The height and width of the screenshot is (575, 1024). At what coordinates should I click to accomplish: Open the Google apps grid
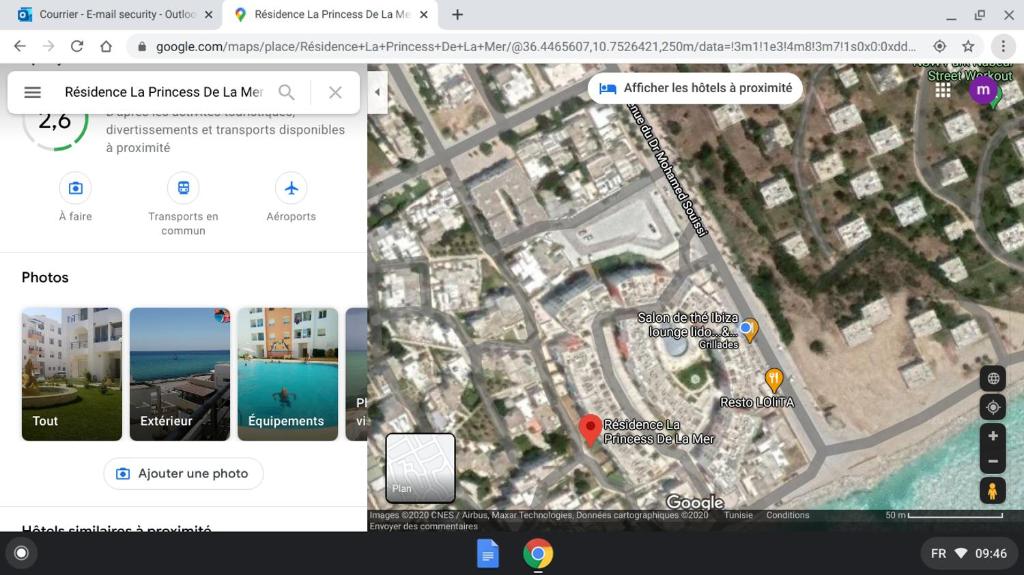tap(942, 90)
